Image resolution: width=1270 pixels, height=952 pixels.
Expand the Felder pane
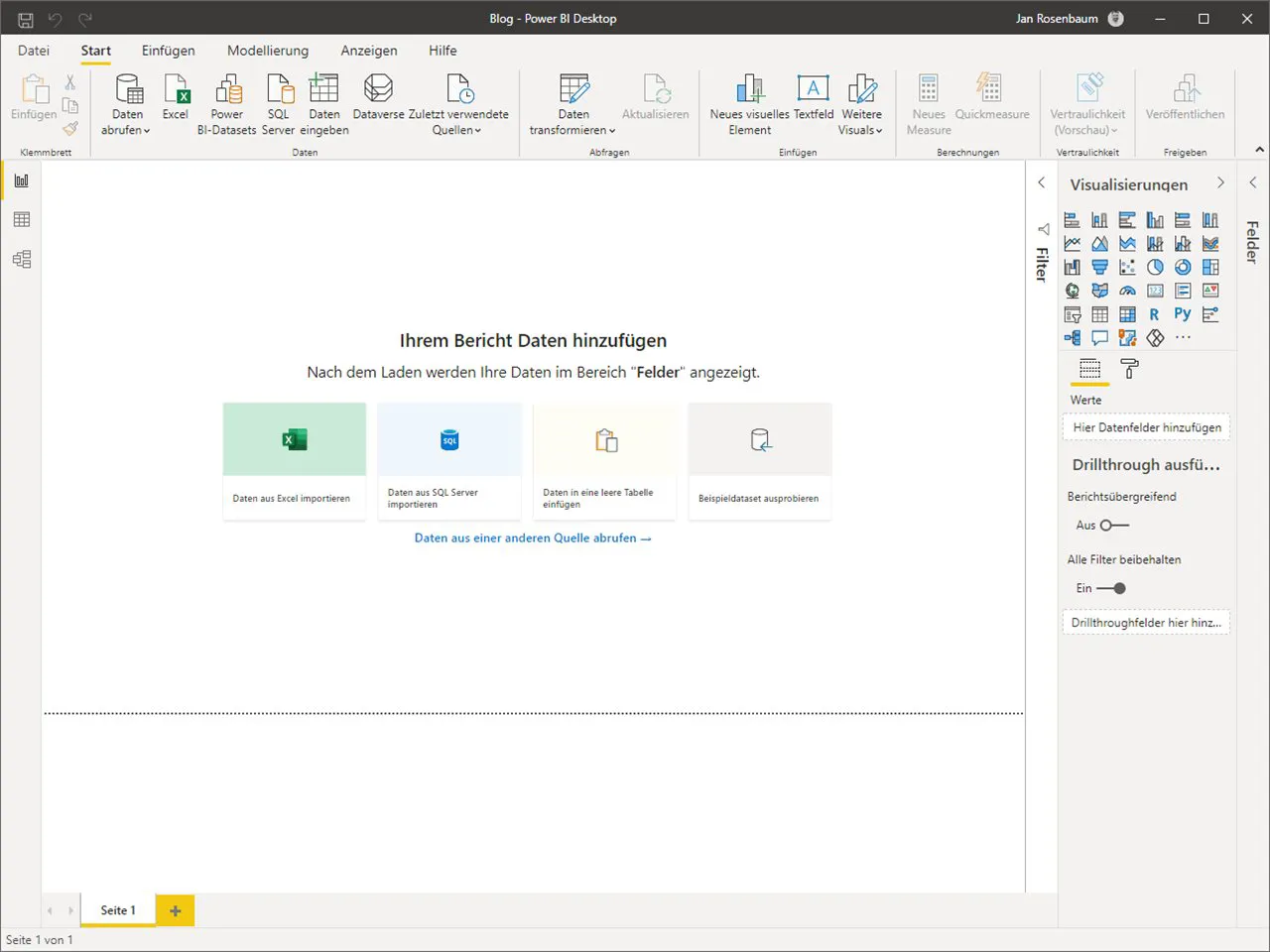[1253, 182]
